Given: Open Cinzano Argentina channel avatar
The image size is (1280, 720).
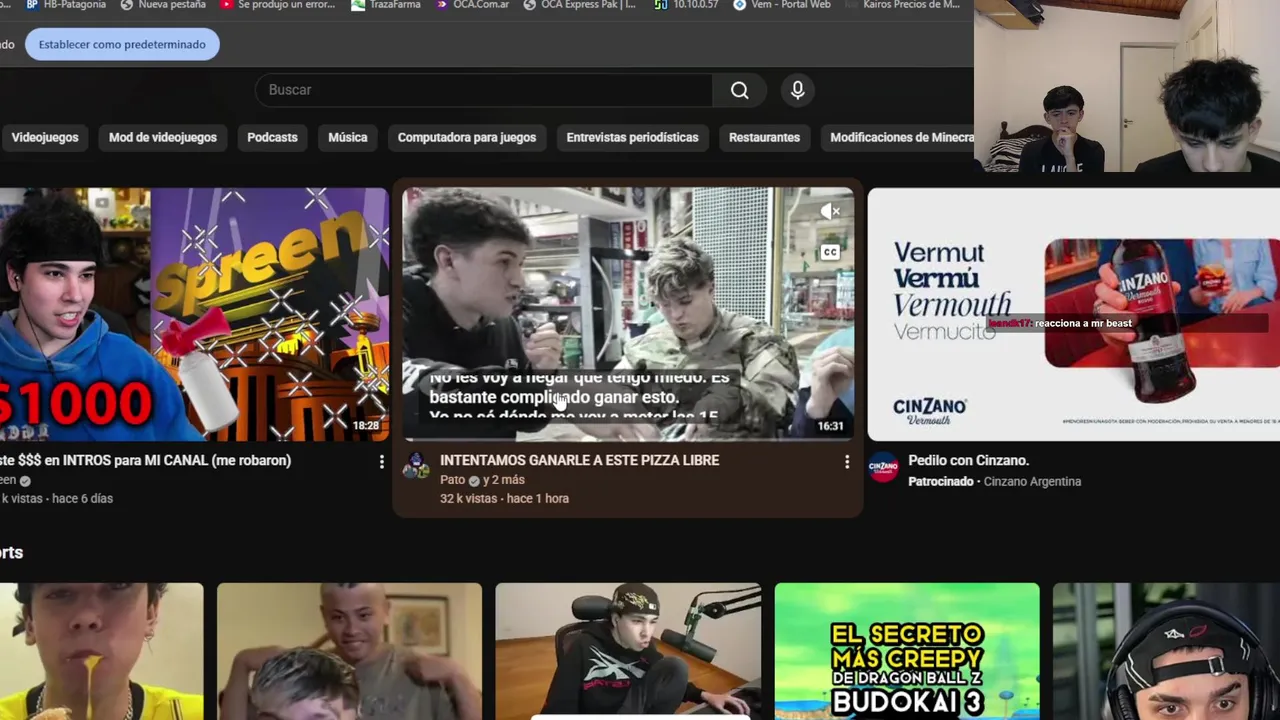Looking at the screenshot, I should [x=883, y=467].
